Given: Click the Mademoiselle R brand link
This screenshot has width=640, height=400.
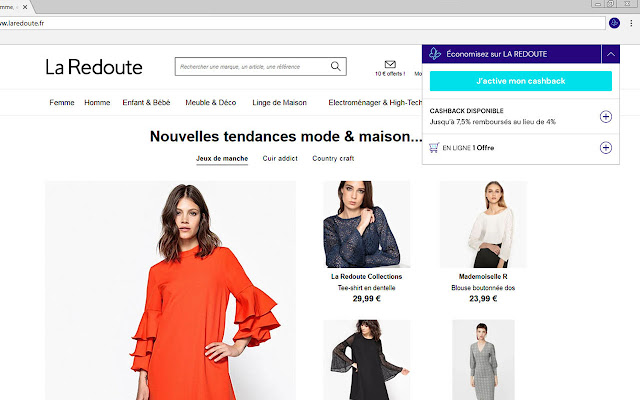Looking at the screenshot, I should [483, 276].
